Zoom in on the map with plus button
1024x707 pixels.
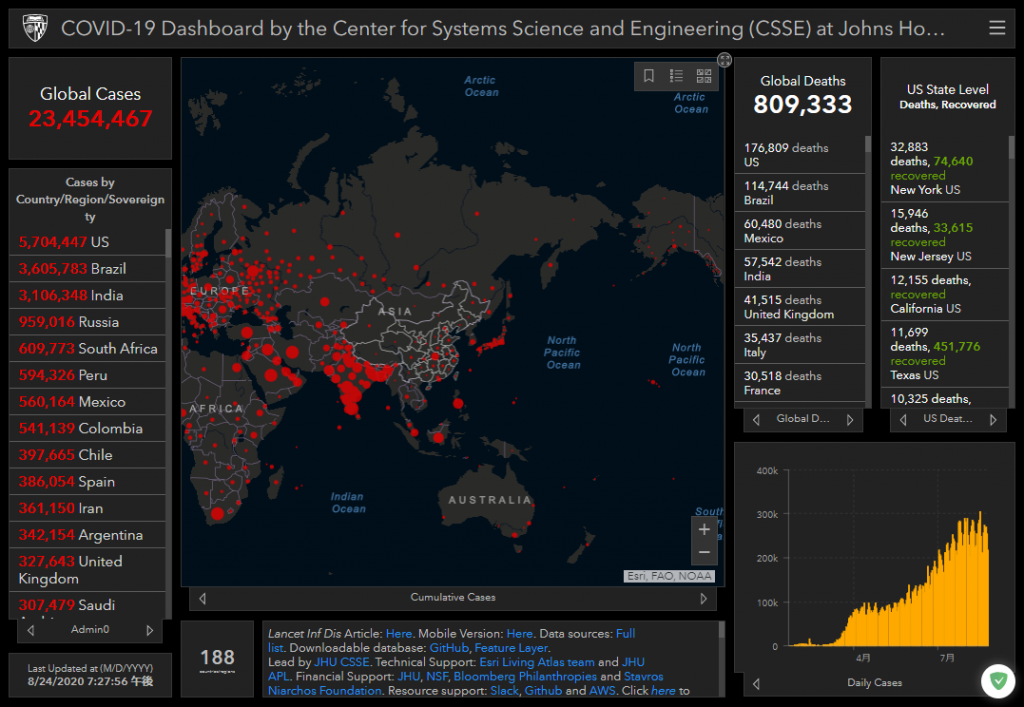(x=704, y=529)
